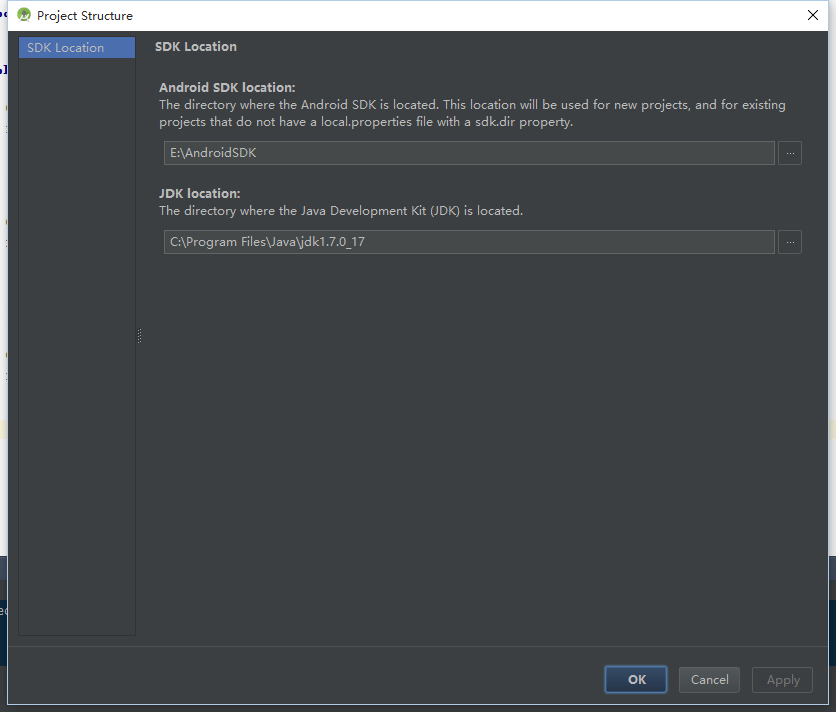Click the "Android SDK location:" label

(x=227, y=88)
